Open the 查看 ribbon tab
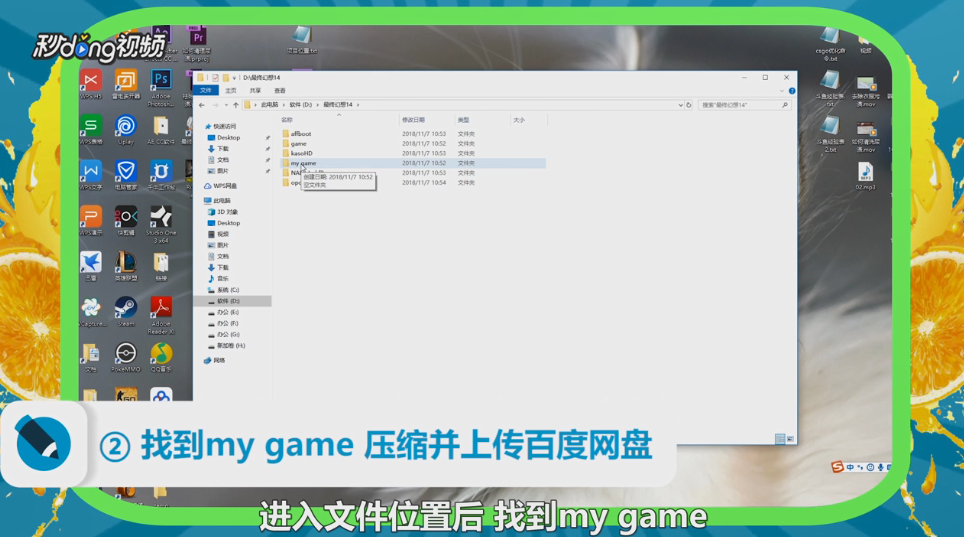 coord(280,91)
